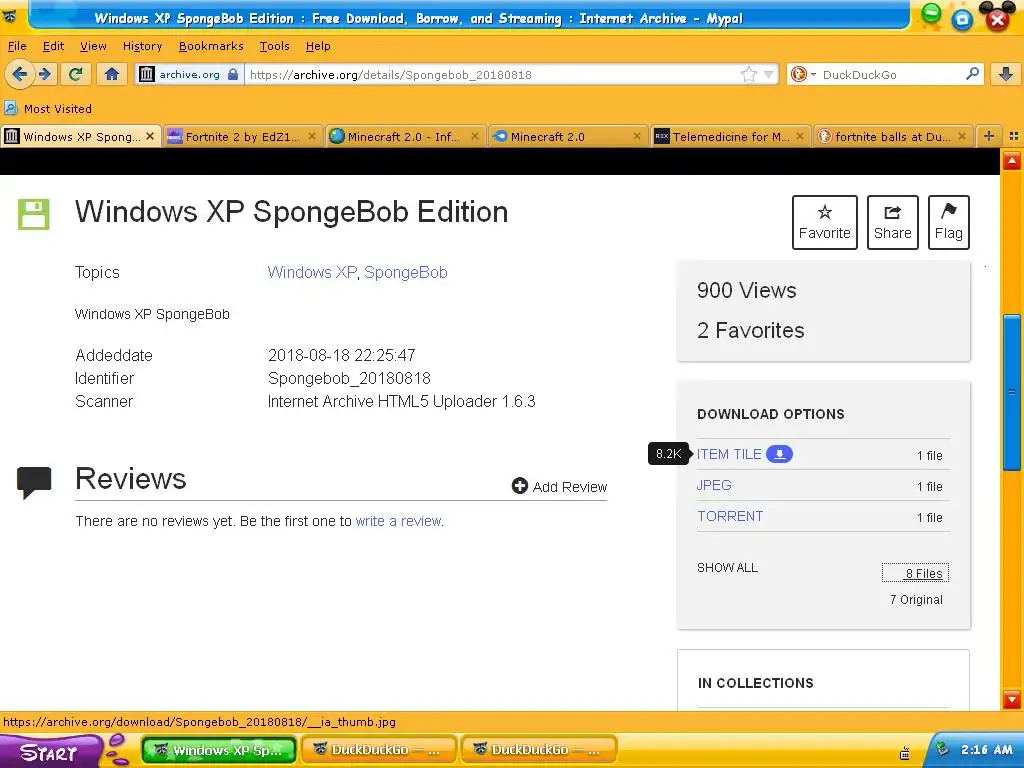Viewport: 1024px width, 768px height.
Task: Switch to the fortnite balls at Du... tab
Action: pyautogui.click(x=892, y=136)
